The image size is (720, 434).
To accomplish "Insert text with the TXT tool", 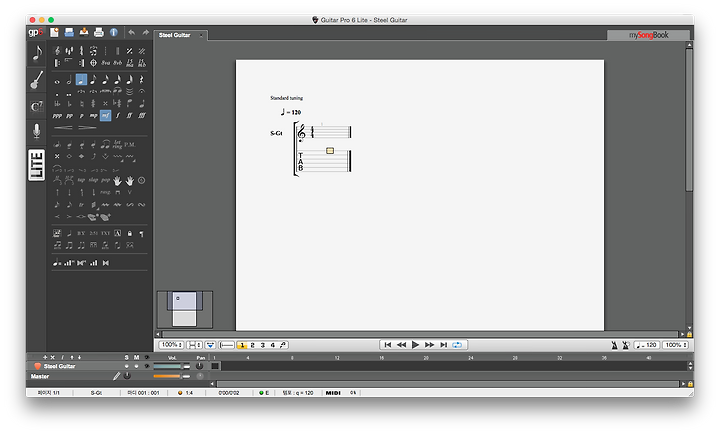I will 106,233.
